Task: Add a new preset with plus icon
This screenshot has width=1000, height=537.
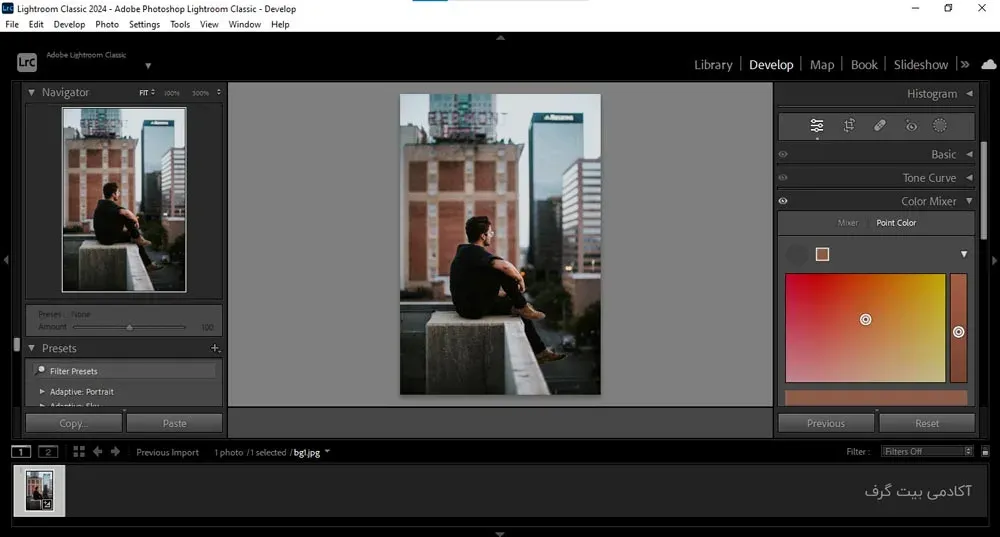Action: [x=215, y=348]
